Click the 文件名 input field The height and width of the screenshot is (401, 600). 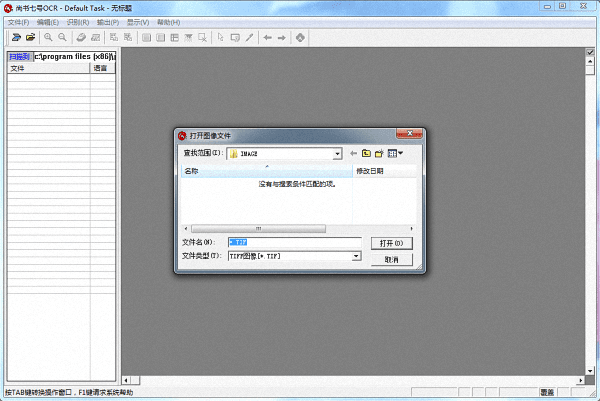pyautogui.click(x=295, y=242)
